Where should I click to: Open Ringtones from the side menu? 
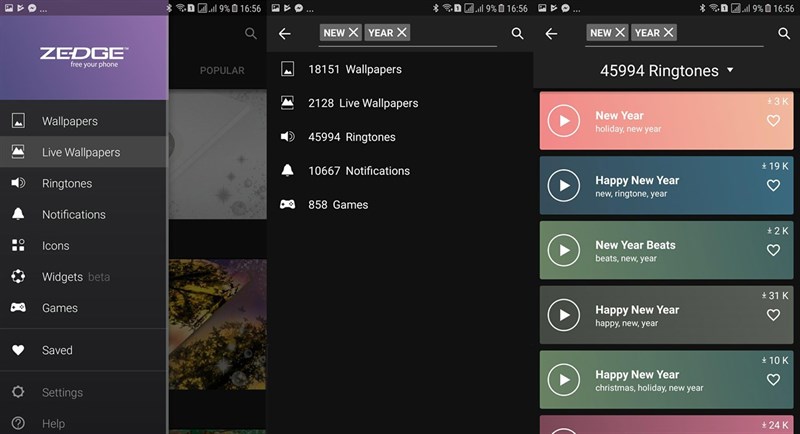click(x=84, y=183)
